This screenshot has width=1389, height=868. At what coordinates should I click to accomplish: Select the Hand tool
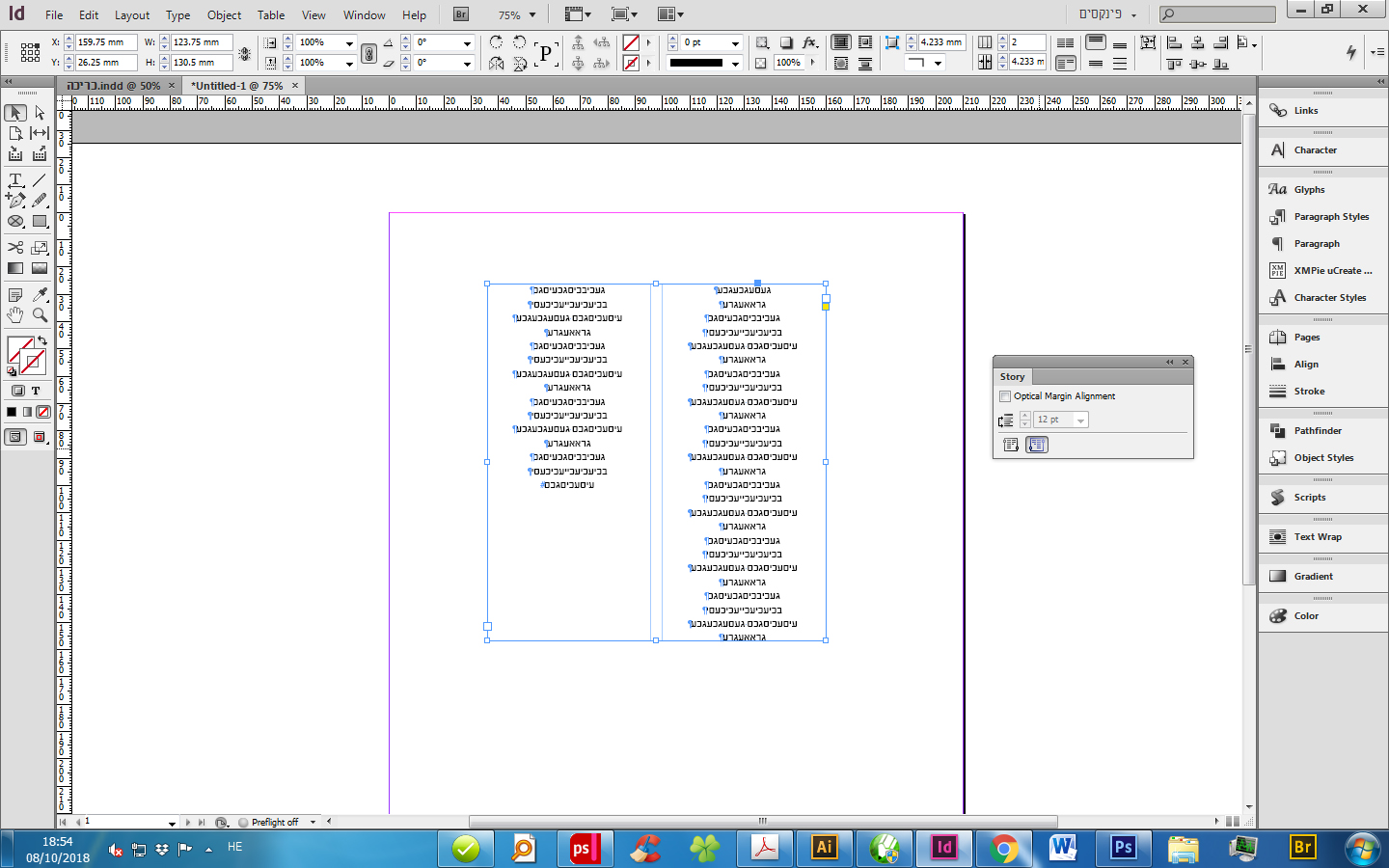coord(15,315)
